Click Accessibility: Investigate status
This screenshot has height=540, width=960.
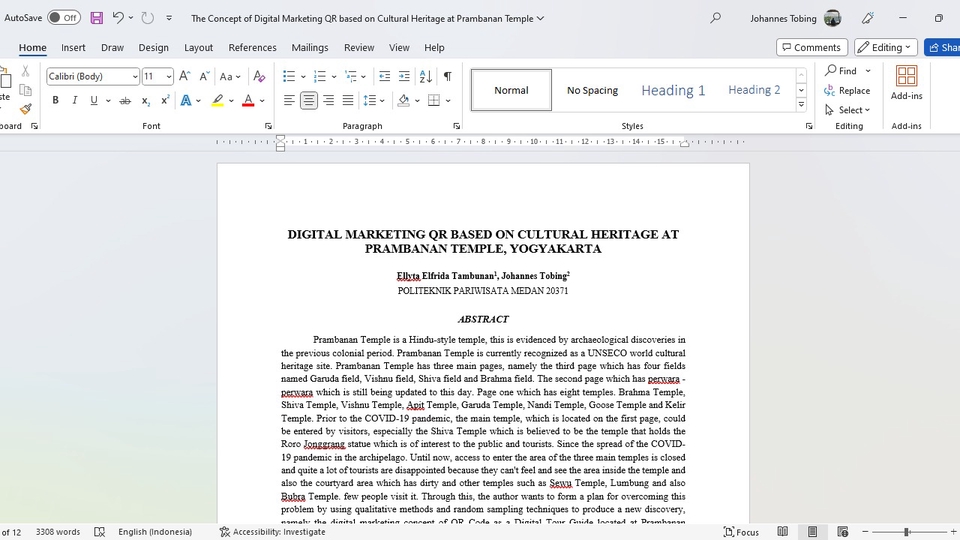272,531
